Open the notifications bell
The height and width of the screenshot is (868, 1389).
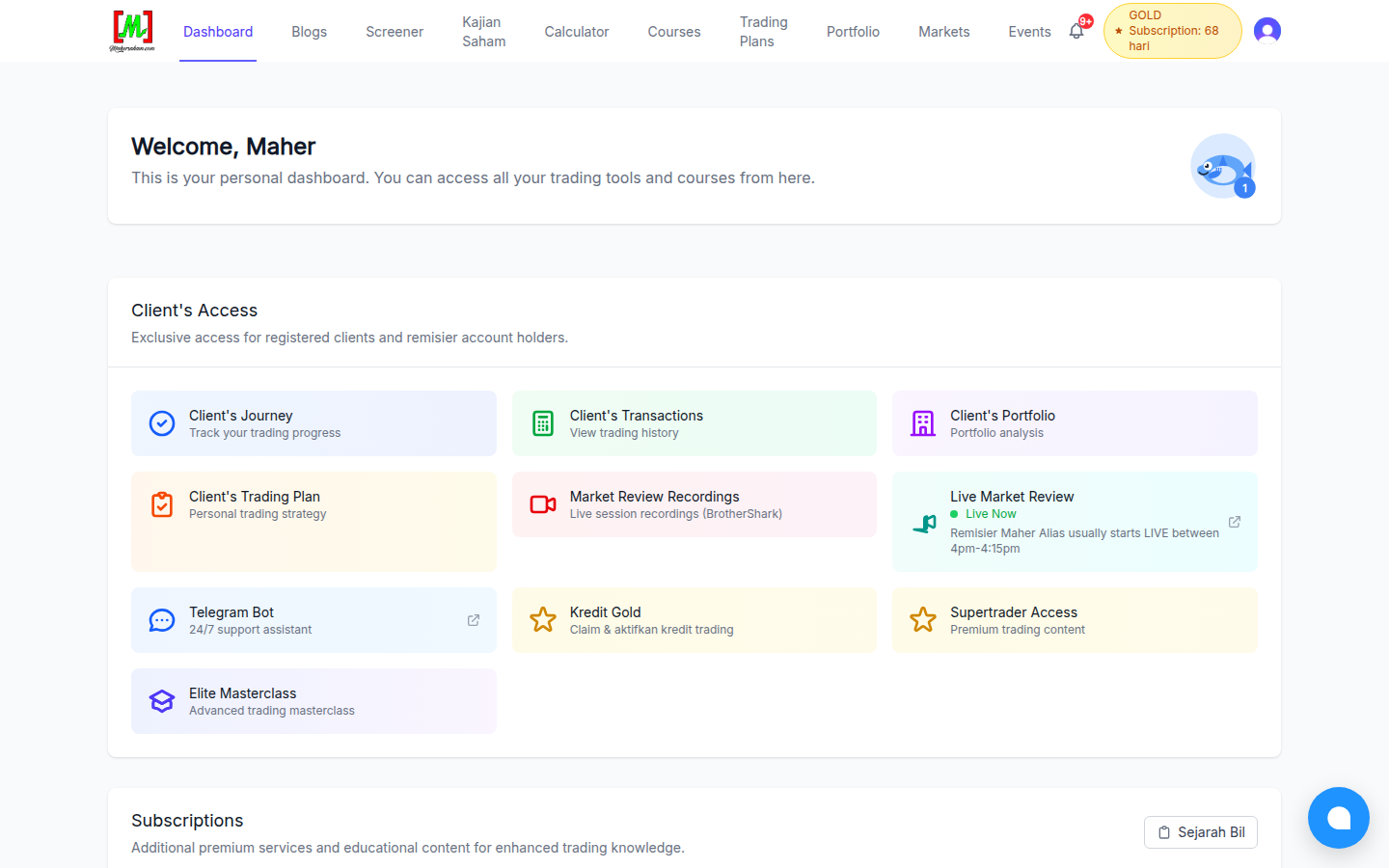[1076, 31]
